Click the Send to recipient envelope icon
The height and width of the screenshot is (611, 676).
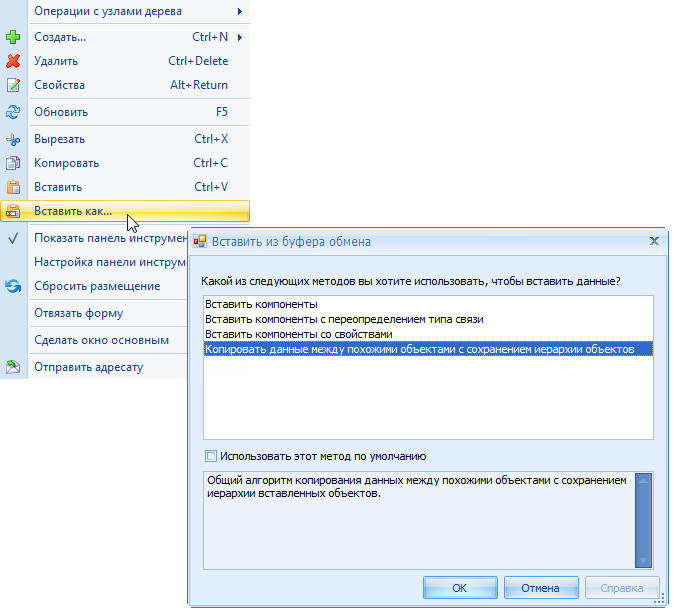[13, 367]
